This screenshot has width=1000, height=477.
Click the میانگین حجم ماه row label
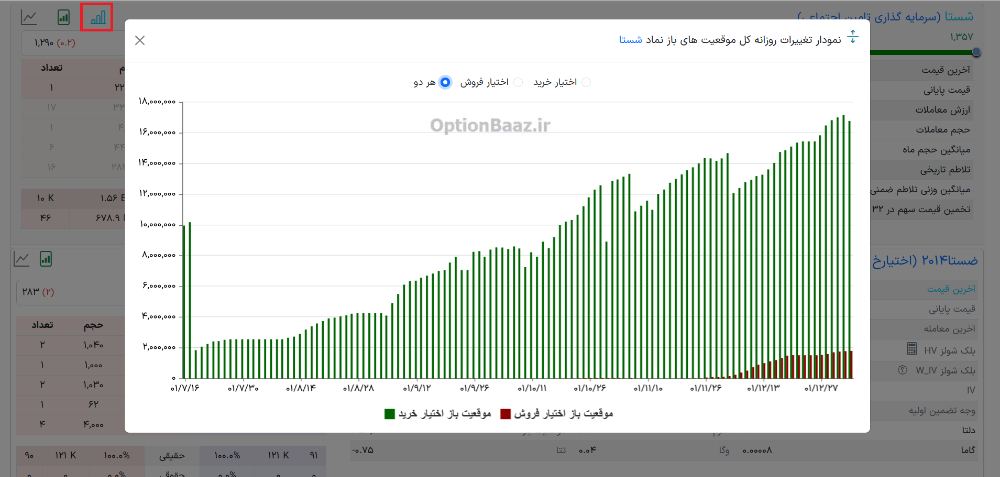[x=938, y=150]
